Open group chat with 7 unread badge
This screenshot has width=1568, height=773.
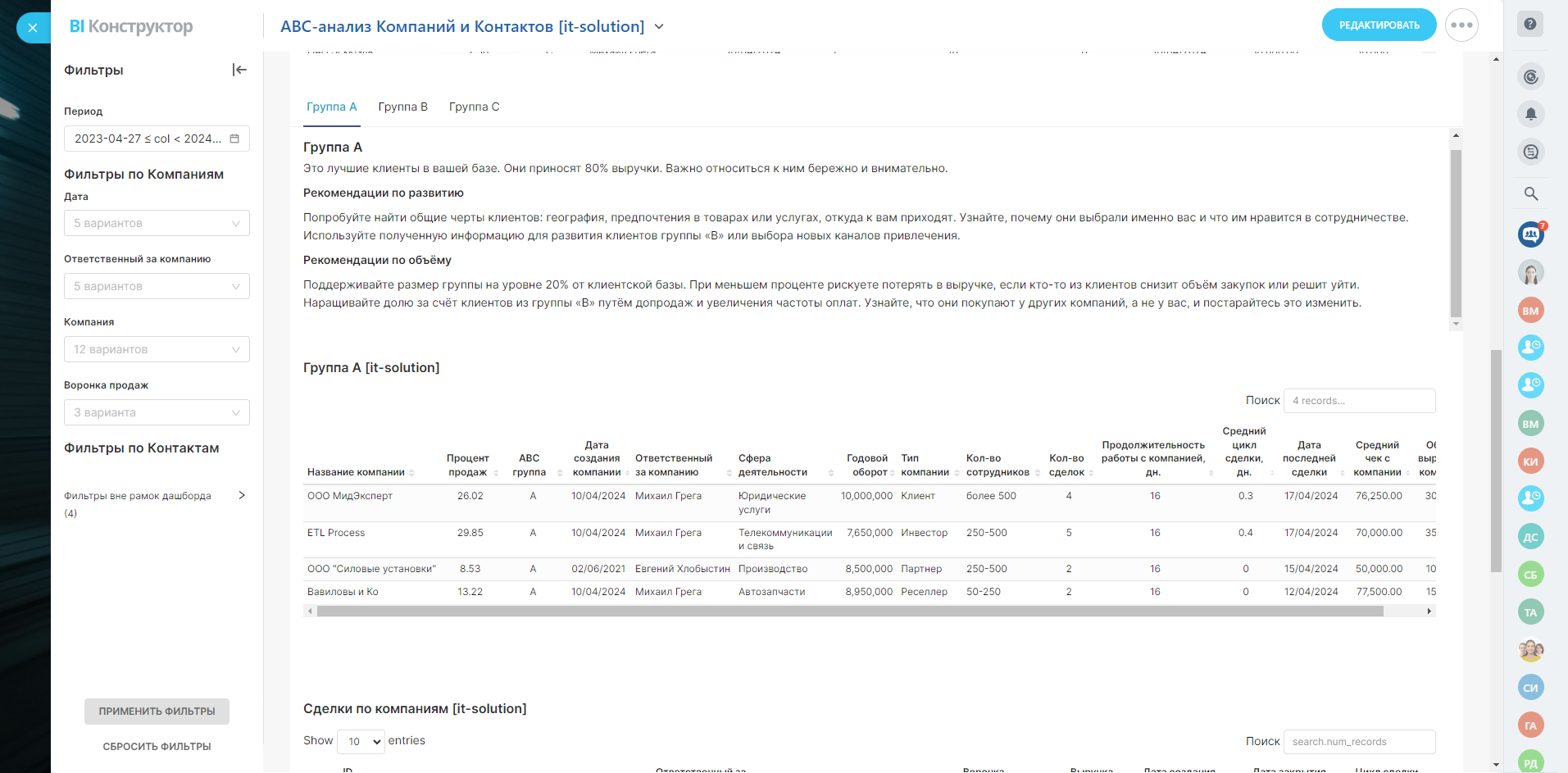coord(1530,234)
